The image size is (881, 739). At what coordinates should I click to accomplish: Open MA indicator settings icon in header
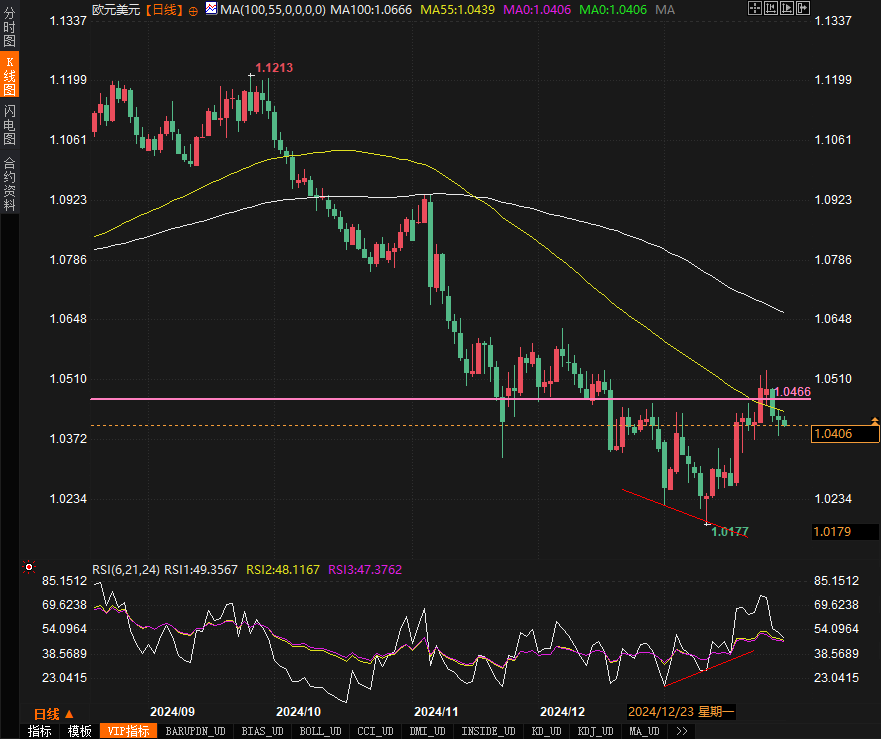210,10
